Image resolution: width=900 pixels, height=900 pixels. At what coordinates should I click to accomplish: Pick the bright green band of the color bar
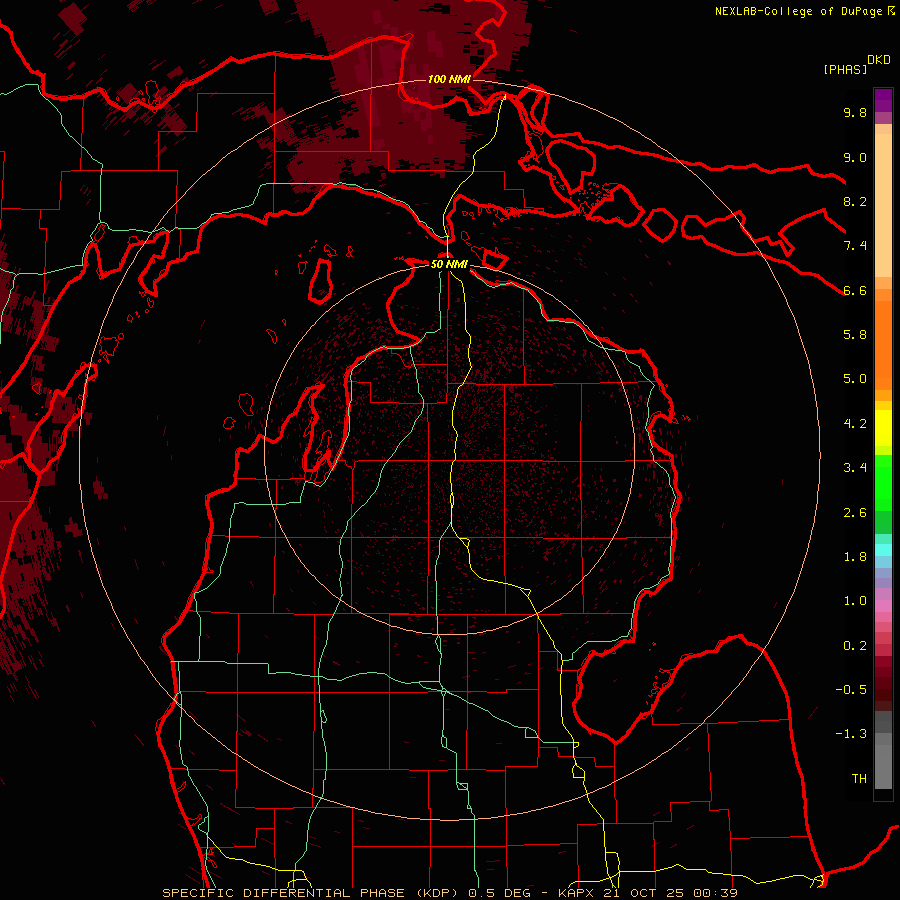click(883, 482)
